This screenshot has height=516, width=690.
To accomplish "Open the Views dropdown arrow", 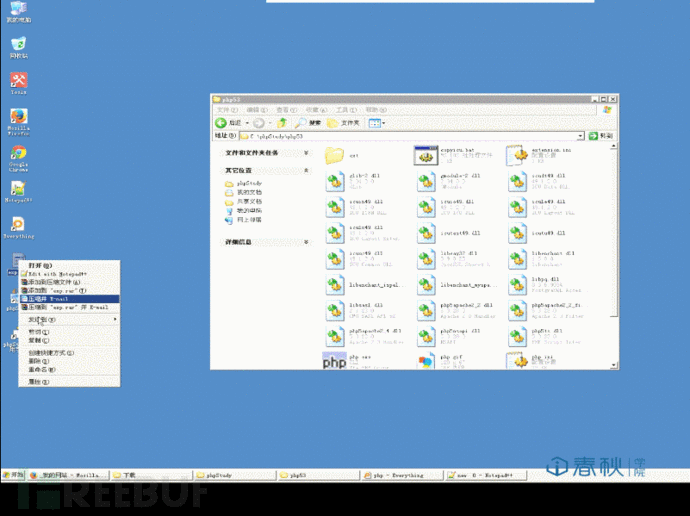I will coord(384,123).
